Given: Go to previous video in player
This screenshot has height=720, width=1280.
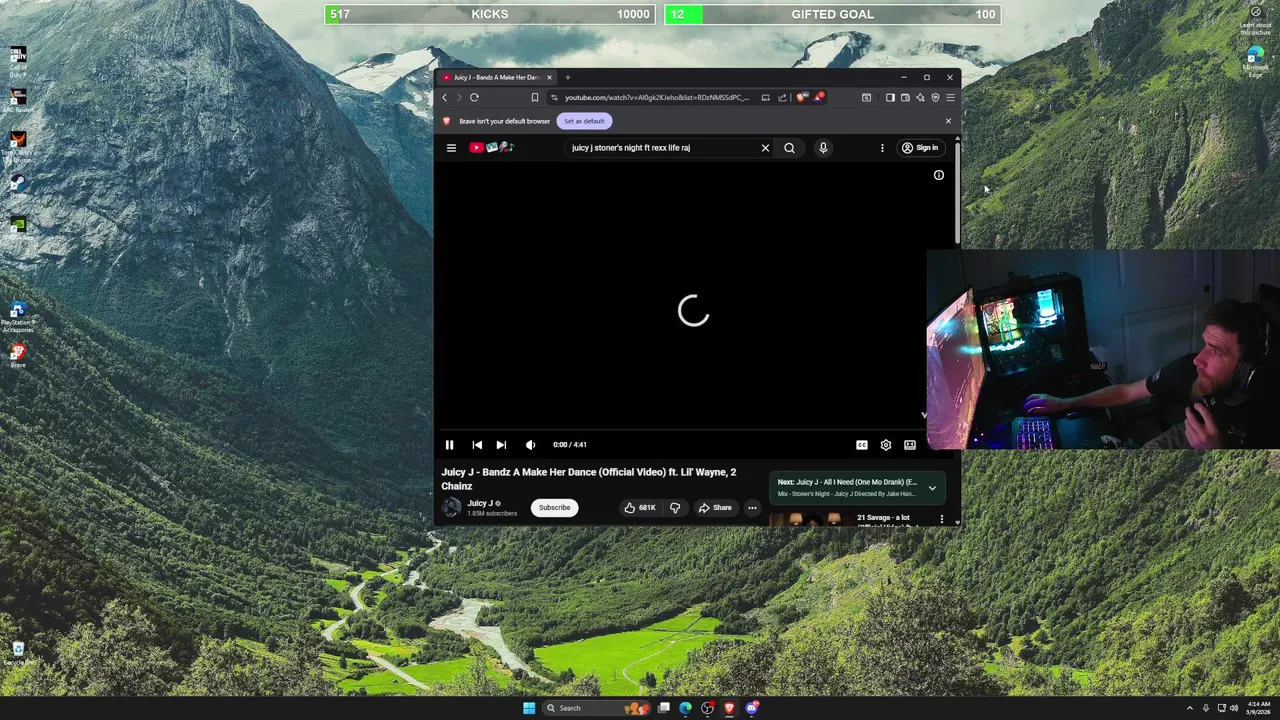Looking at the screenshot, I should coord(477,445).
